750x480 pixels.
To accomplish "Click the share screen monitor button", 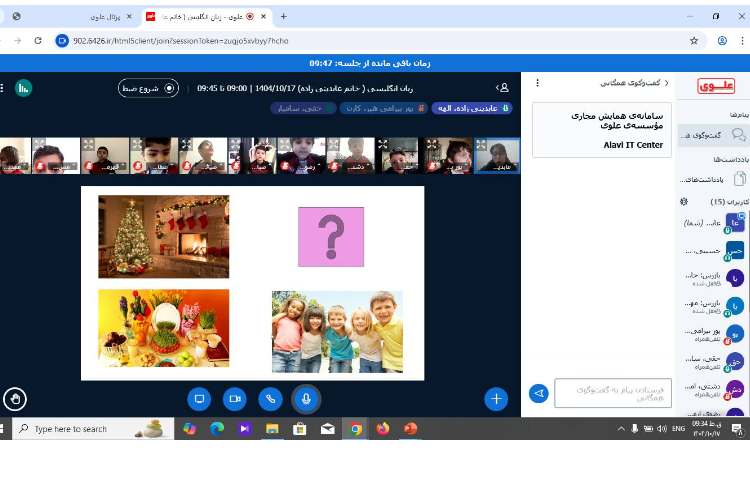I will coord(199,399).
